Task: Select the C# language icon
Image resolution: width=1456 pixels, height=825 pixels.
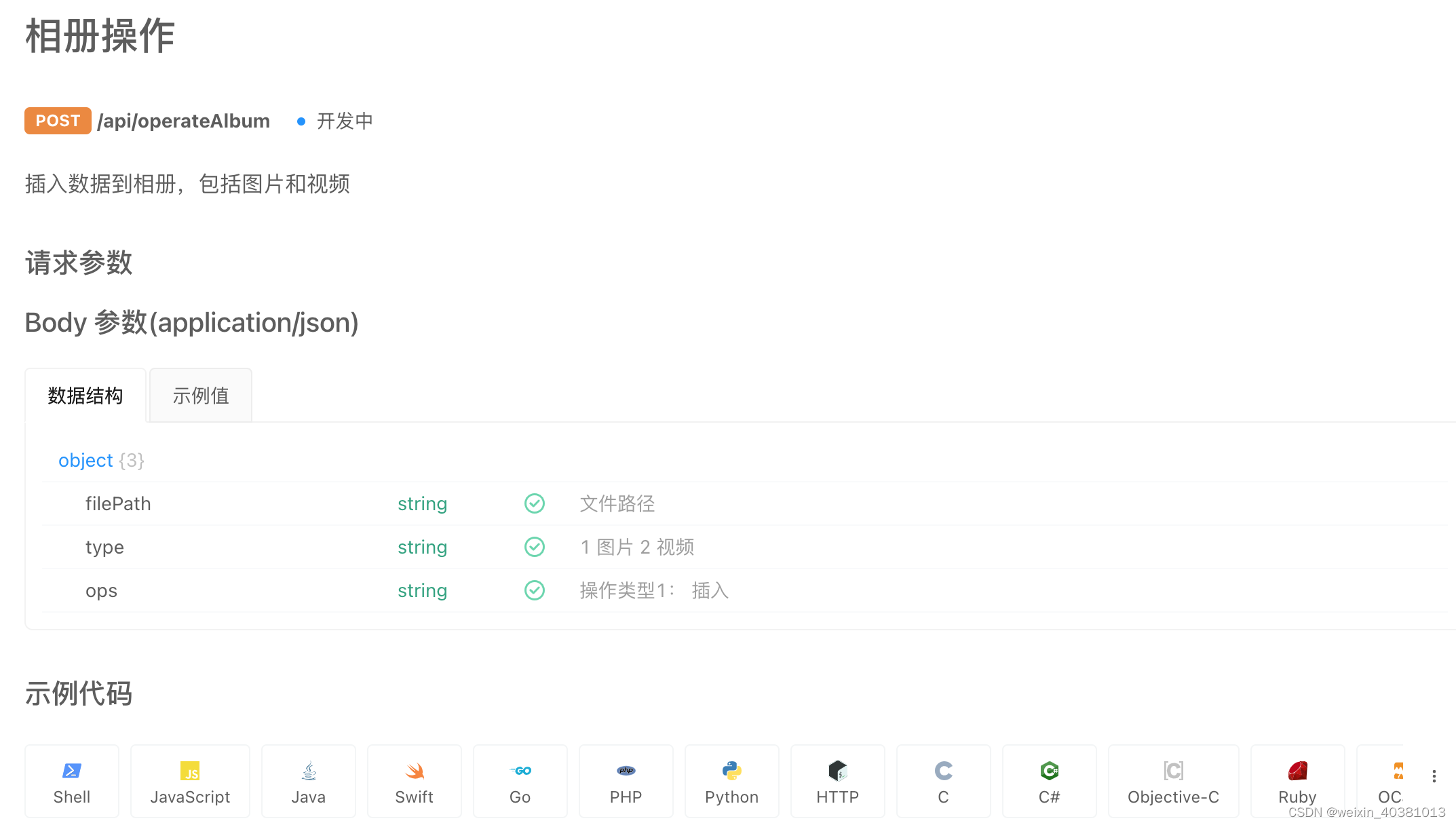Action: pyautogui.click(x=1049, y=781)
